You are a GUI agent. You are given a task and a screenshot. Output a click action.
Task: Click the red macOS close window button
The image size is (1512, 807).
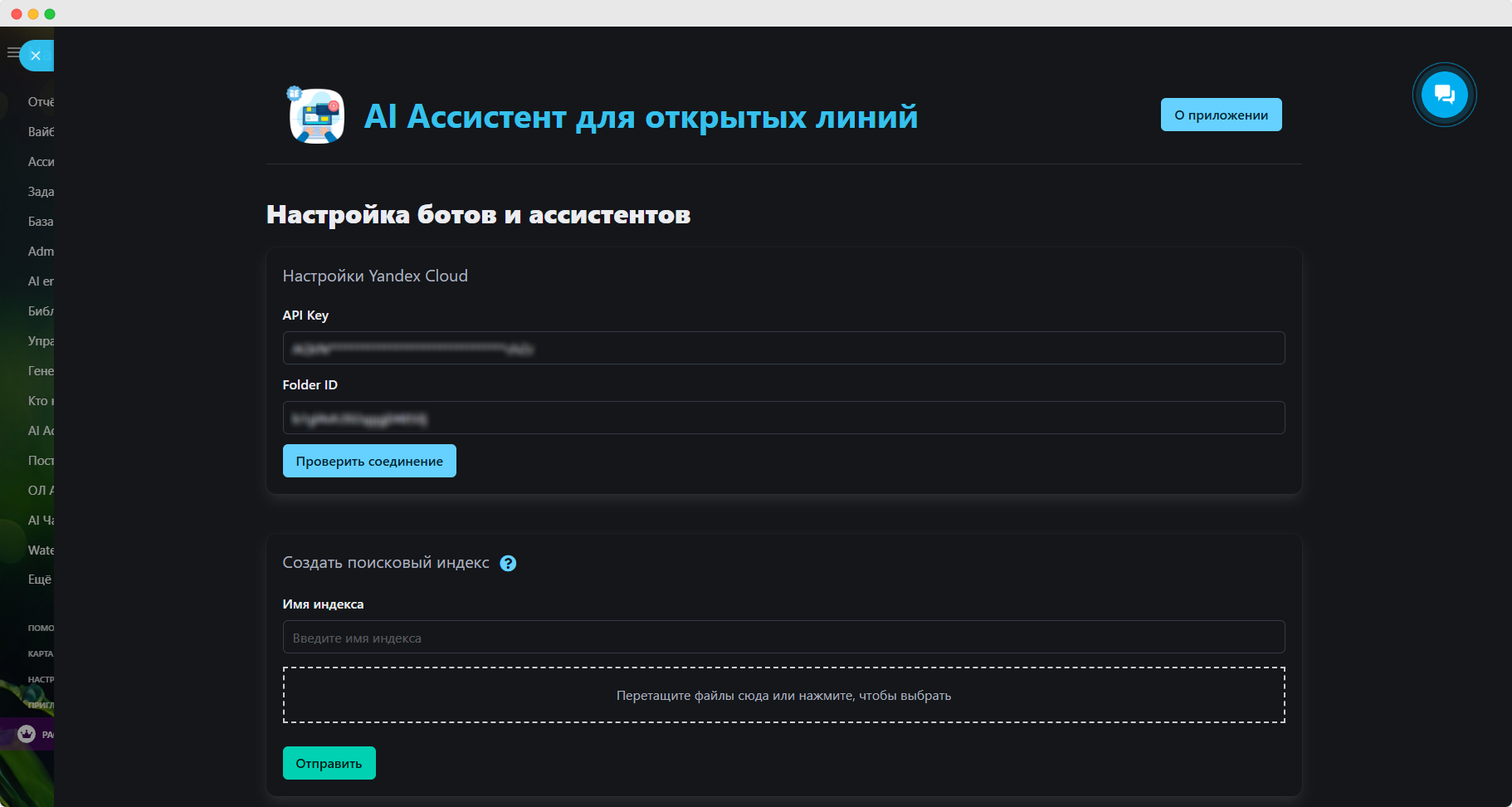coord(17,13)
